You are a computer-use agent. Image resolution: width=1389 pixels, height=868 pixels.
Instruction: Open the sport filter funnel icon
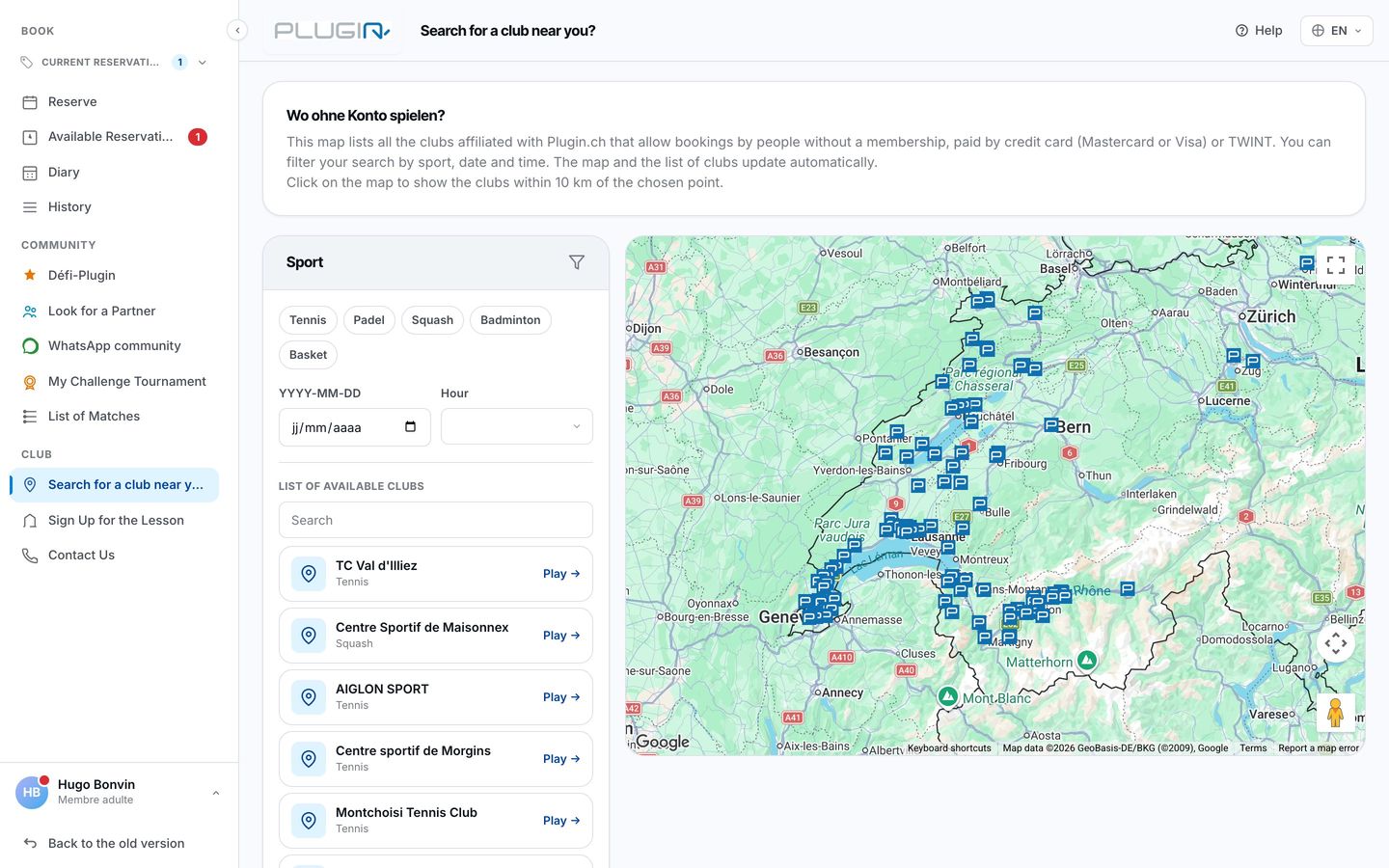click(577, 262)
